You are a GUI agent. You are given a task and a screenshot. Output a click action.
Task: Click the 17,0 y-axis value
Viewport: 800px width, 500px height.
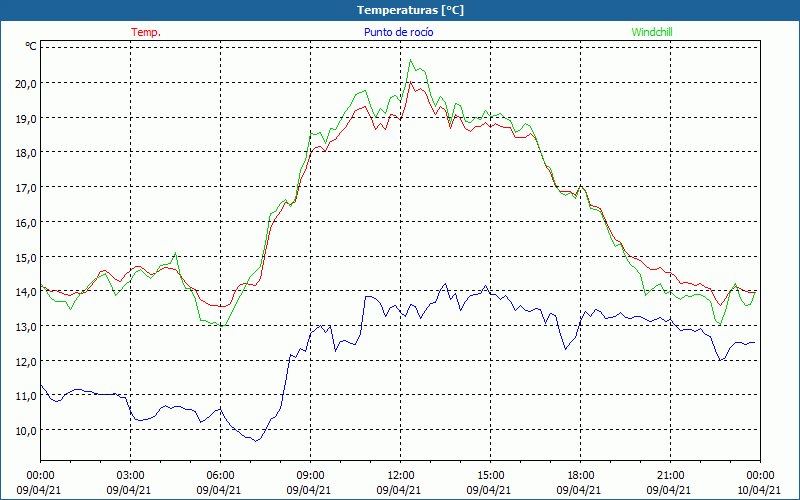pos(26,188)
